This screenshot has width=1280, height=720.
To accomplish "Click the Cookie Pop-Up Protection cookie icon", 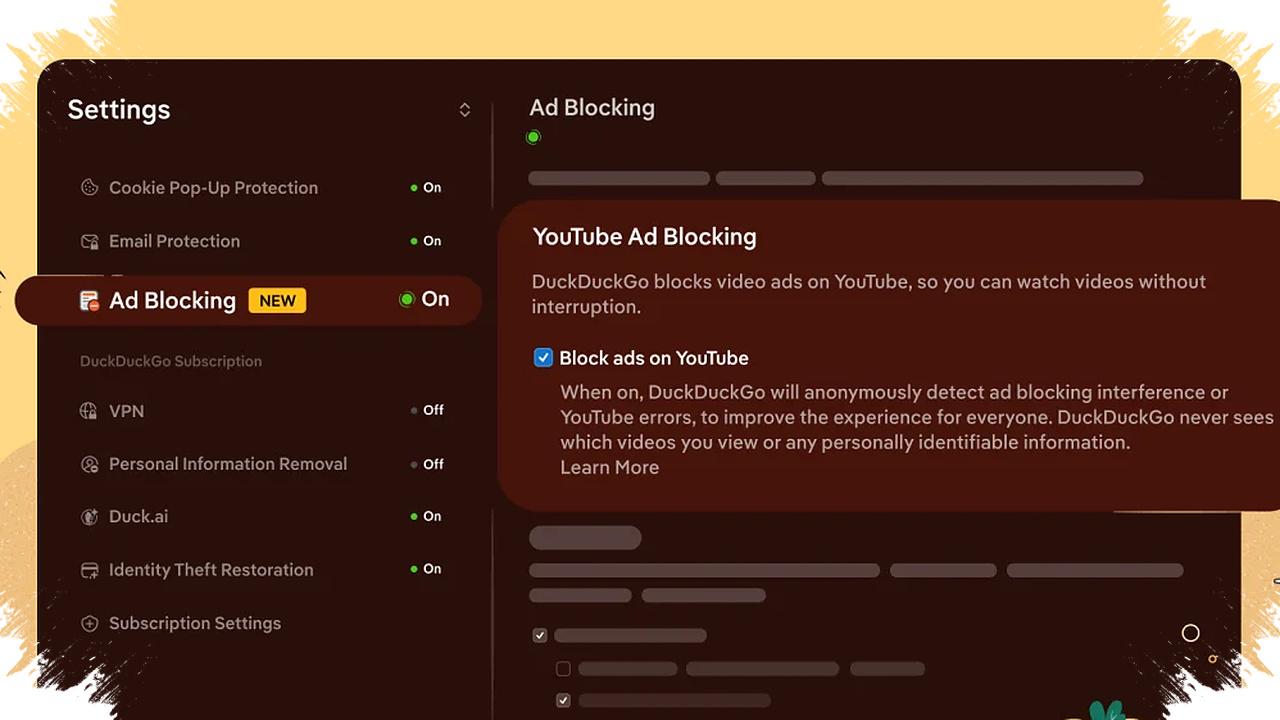I will tap(90, 187).
